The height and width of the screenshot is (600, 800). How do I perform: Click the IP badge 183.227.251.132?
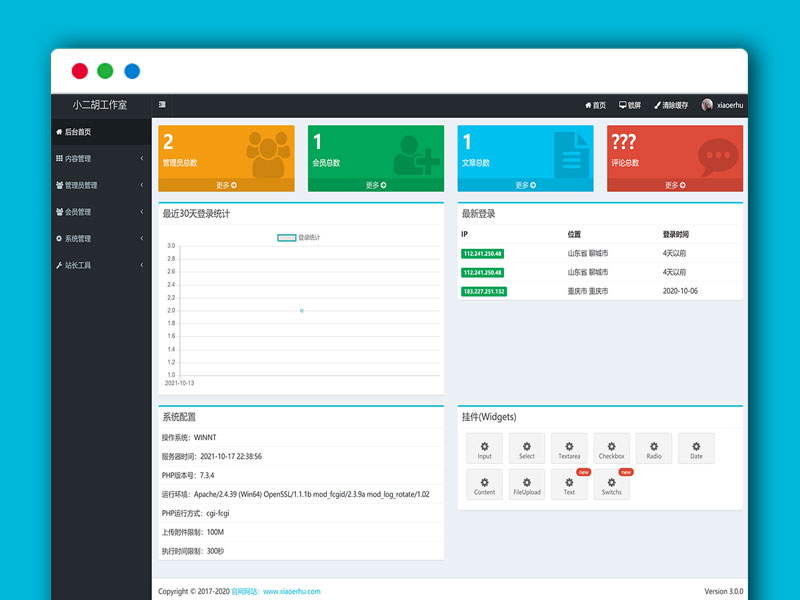pyautogui.click(x=484, y=291)
